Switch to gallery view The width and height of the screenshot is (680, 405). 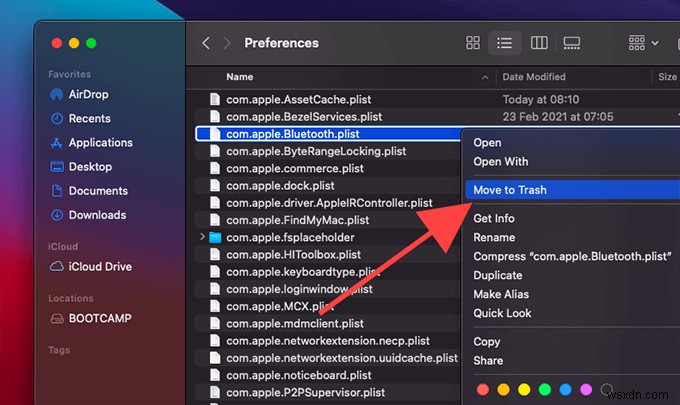coord(572,42)
